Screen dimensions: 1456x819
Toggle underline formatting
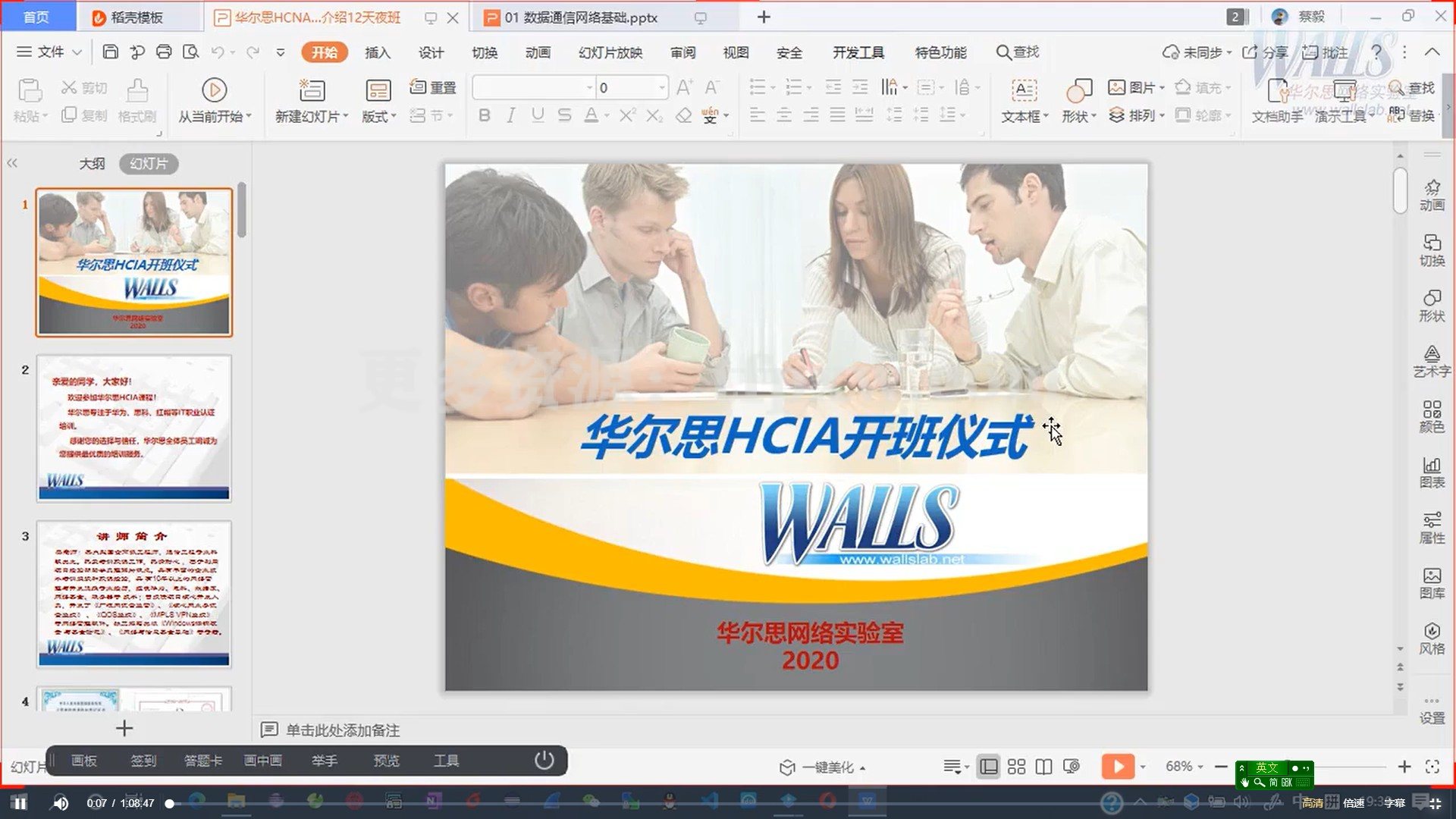536,115
